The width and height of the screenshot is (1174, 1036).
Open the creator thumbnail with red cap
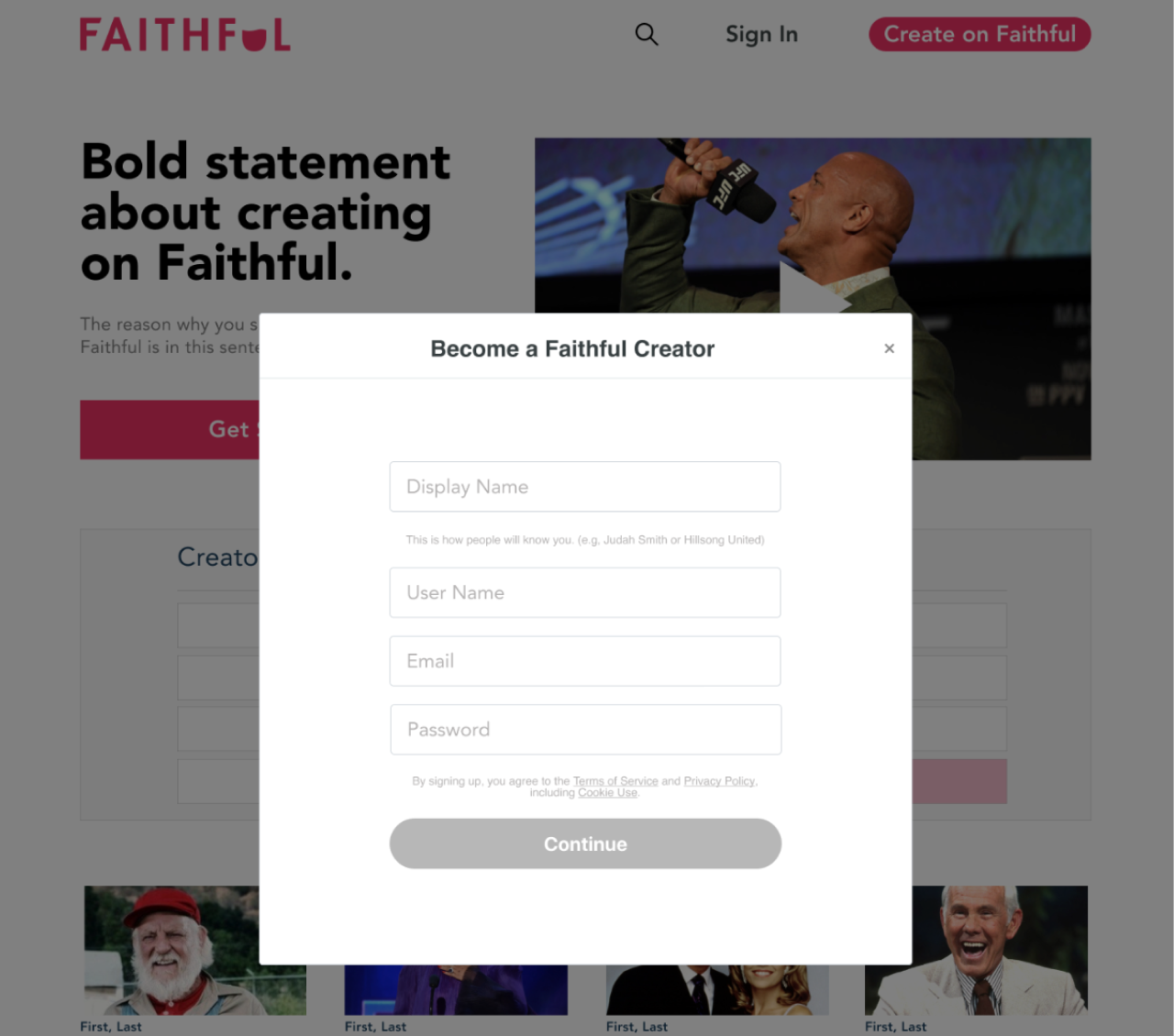pyautogui.click(x=172, y=950)
